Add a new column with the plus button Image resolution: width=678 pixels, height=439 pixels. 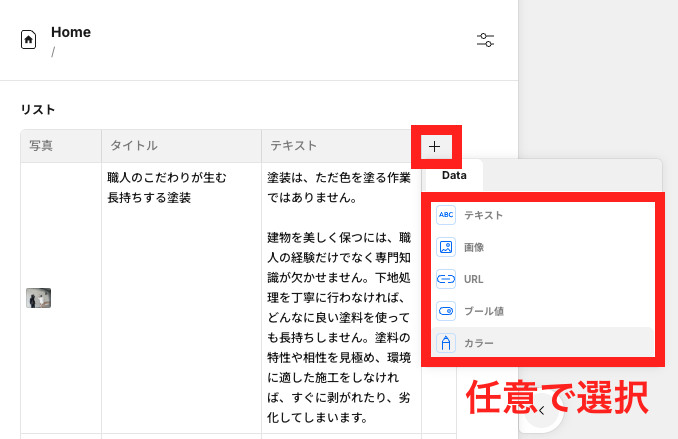435,147
